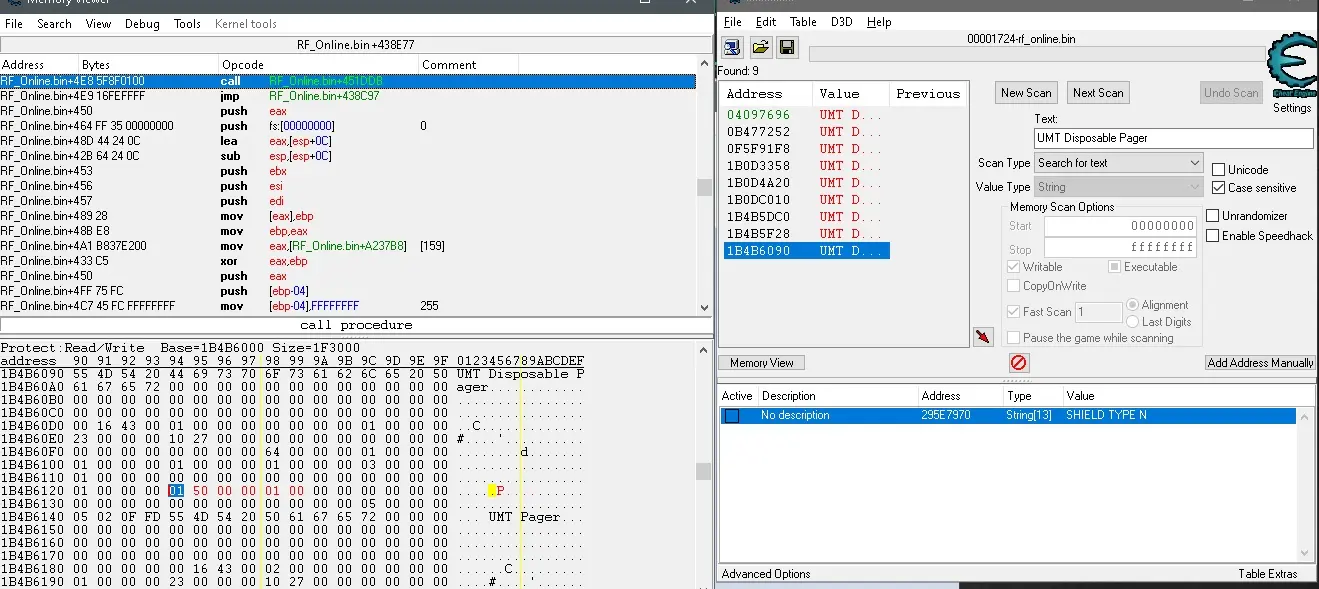Image resolution: width=1319 pixels, height=589 pixels.
Task: Click the Stop address field
Action: (1120, 247)
